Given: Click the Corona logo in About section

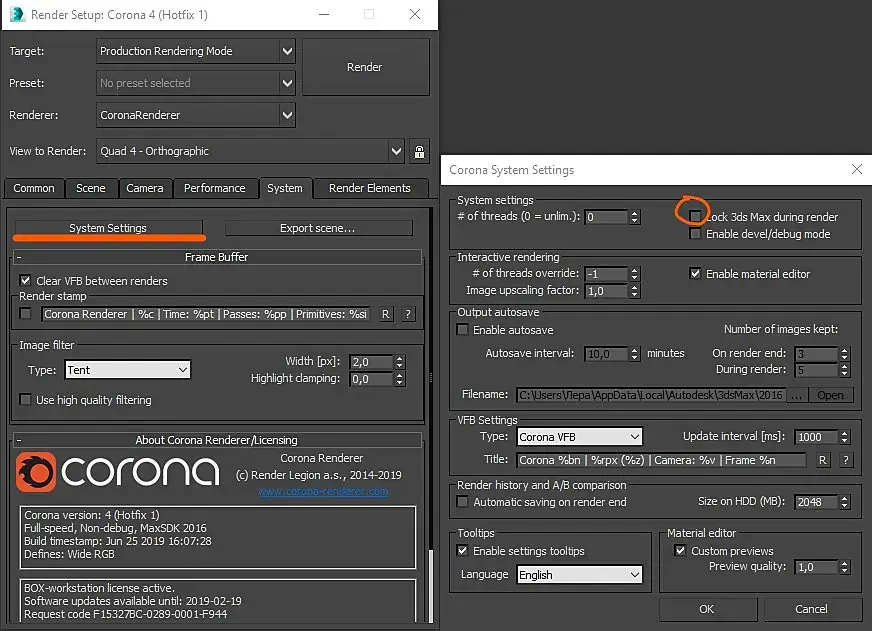Looking at the screenshot, I should point(117,472).
